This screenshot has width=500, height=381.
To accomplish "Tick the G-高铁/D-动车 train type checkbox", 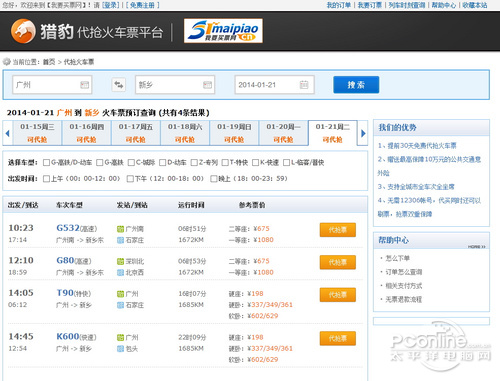I will [x=46, y=163].
